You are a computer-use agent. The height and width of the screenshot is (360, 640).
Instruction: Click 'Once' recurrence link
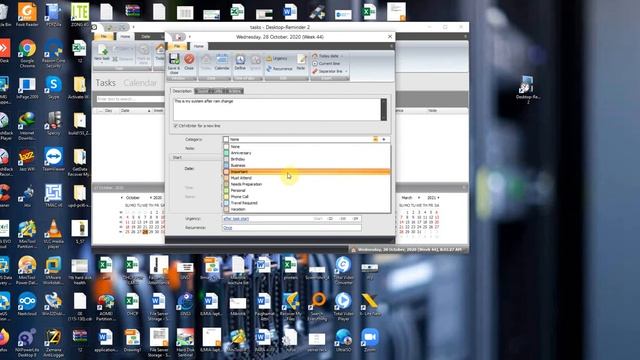click(x=228, y=228)
